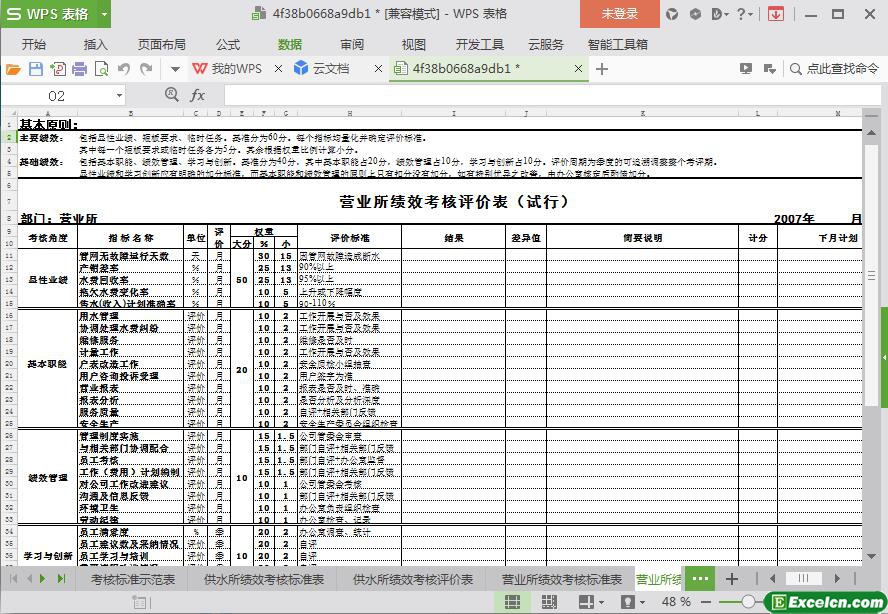Switch to page break preview view

549,602
